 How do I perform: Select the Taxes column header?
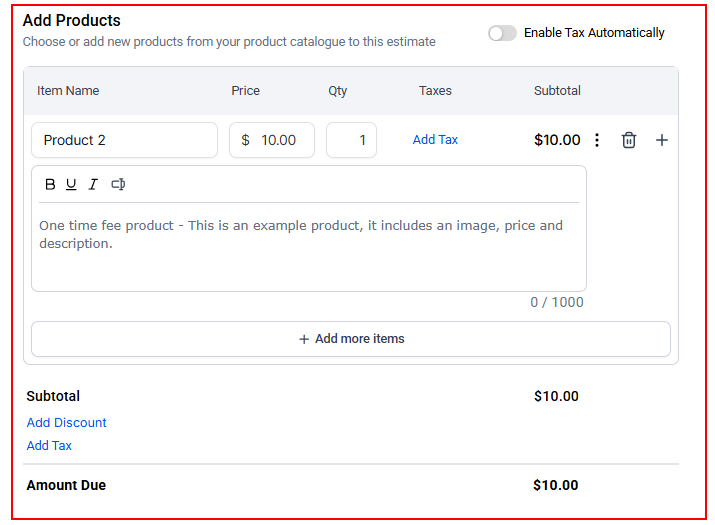click(x=435, y=91)
